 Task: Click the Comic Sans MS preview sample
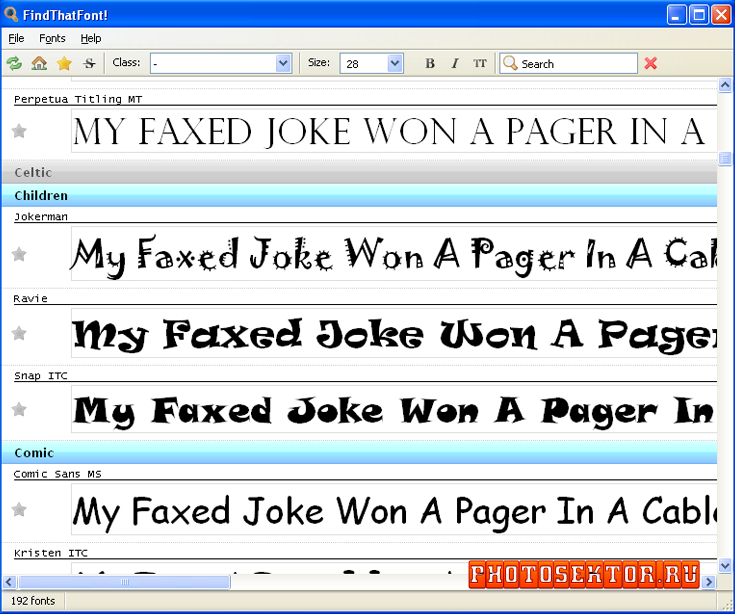(394, 509)
